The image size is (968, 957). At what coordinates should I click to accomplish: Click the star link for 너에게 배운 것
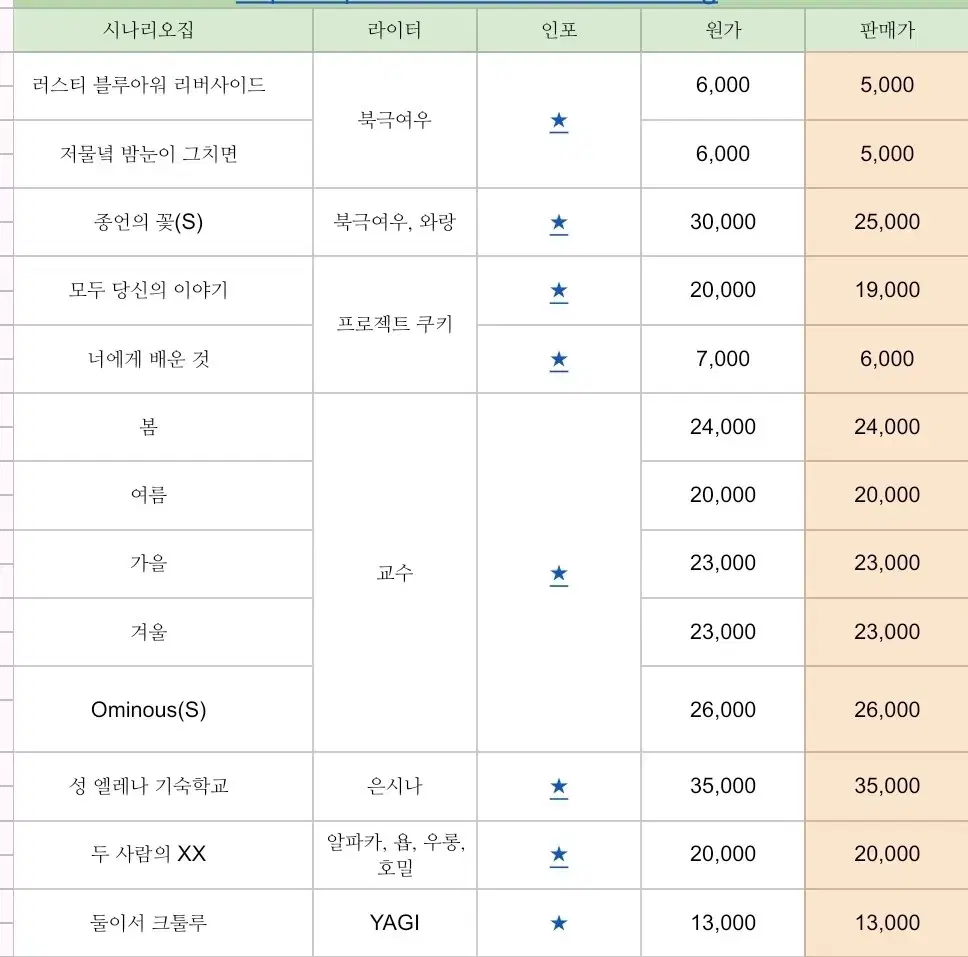point(559,360)
